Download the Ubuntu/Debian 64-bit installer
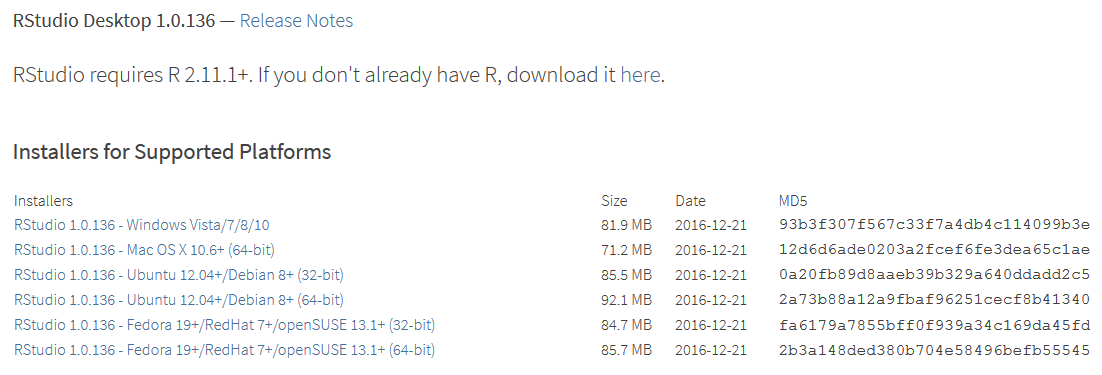The image size is (1102, 375). pyautogui.click(x=179, y=301)
